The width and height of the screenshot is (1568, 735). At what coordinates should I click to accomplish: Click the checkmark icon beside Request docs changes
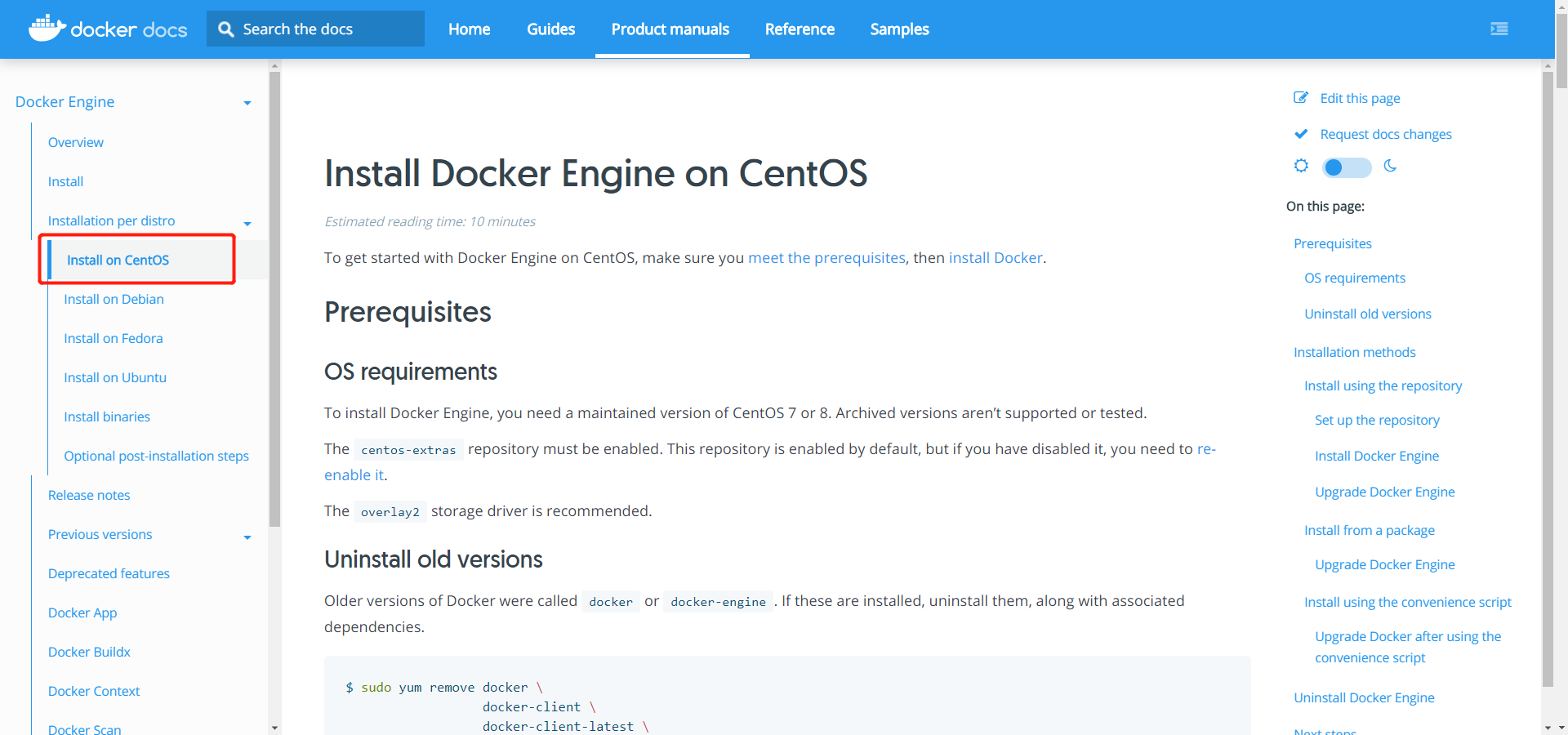[x=1301, y=134]
